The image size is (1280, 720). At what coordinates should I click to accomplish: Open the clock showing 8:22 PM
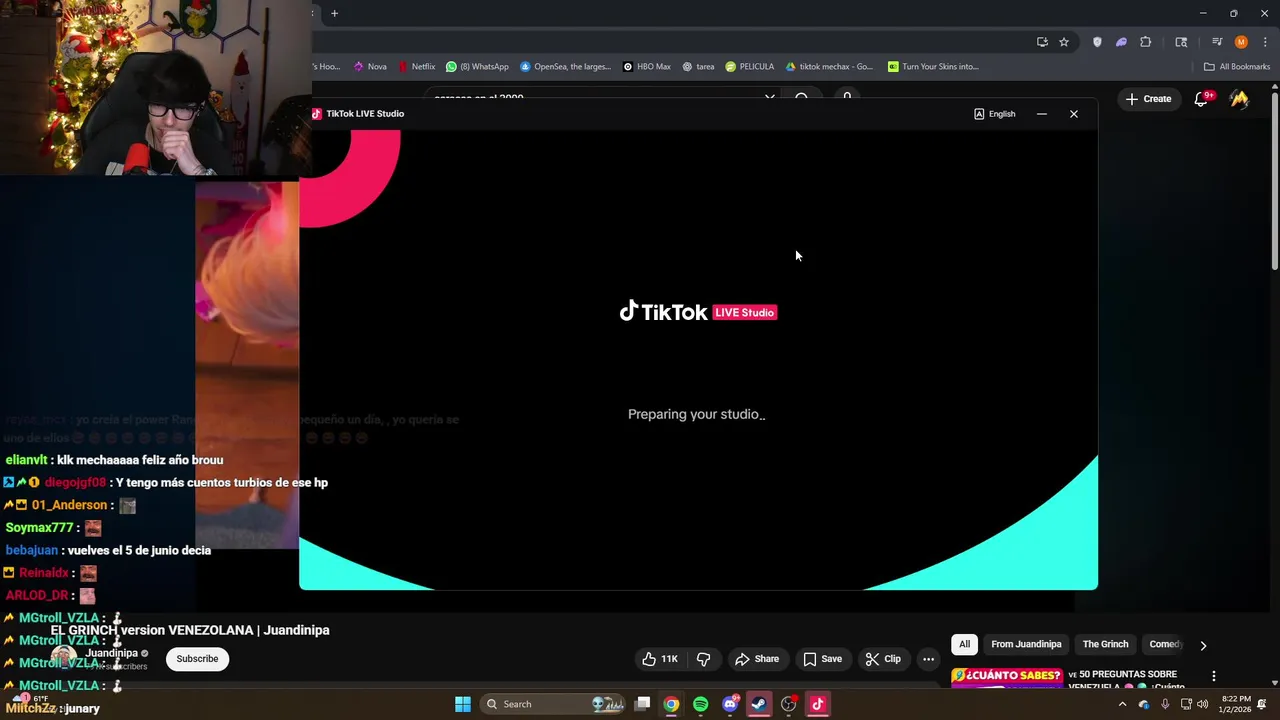pyautogui.click(x=1235, y=704)
